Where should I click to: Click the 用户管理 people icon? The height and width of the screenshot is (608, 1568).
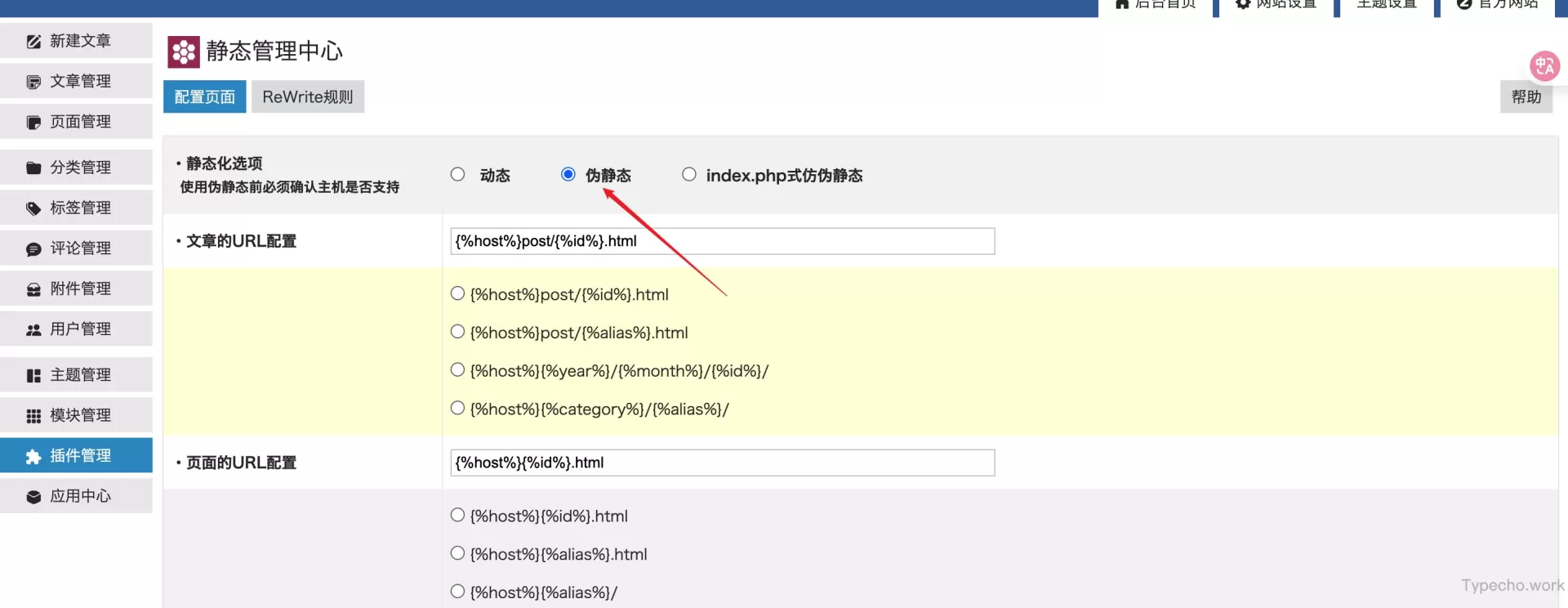tap(33, 330)
